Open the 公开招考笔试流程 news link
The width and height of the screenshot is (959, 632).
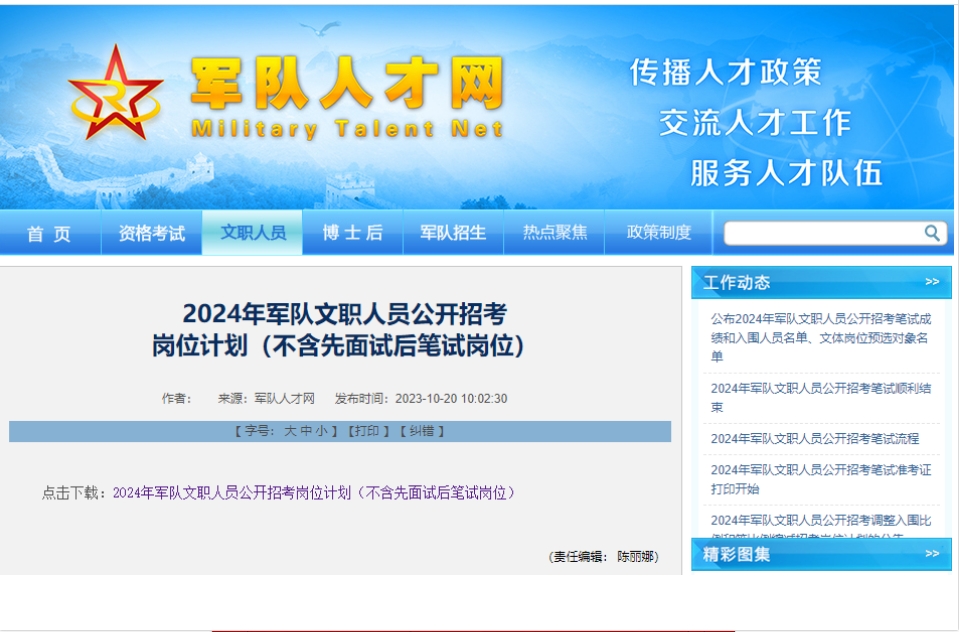pos(814,438)
